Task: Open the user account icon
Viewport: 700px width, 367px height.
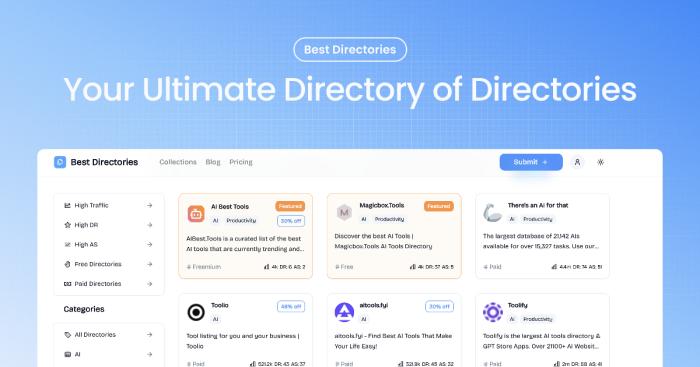Action: (577, 162)
